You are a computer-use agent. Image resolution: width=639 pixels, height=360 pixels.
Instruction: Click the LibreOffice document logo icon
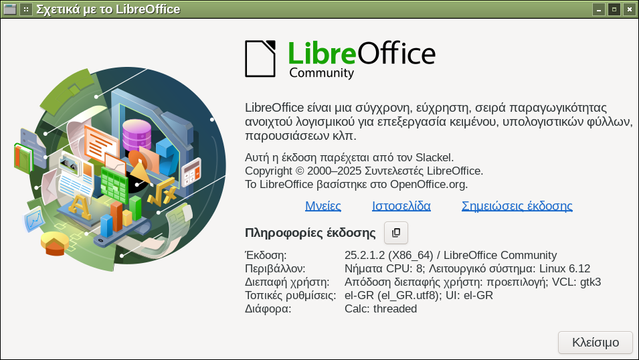[x=260, y=58]
